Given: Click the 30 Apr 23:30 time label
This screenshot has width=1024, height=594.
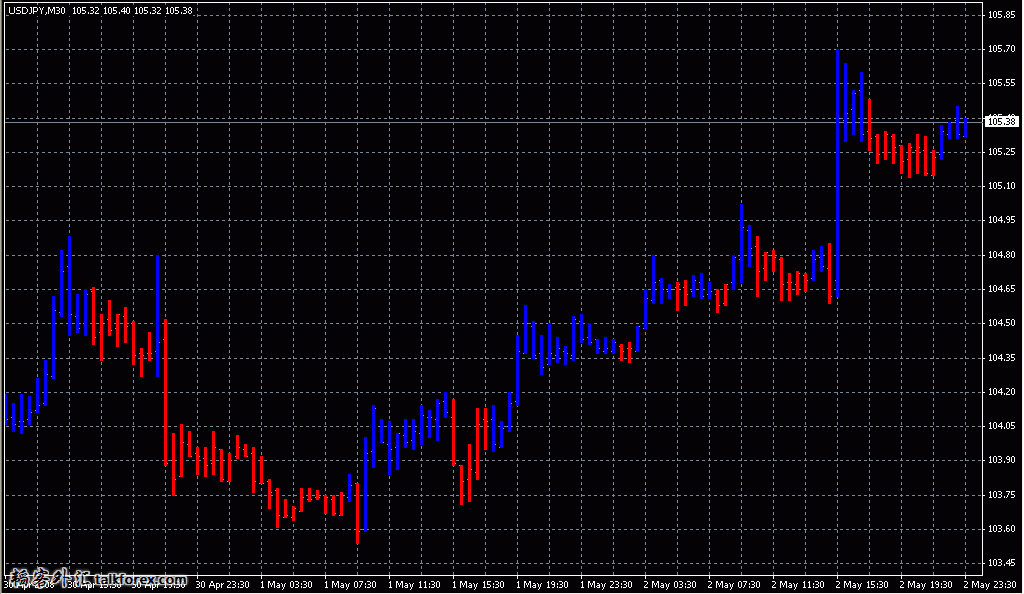Looking at the screenshot, I should (x=222, y=585).
